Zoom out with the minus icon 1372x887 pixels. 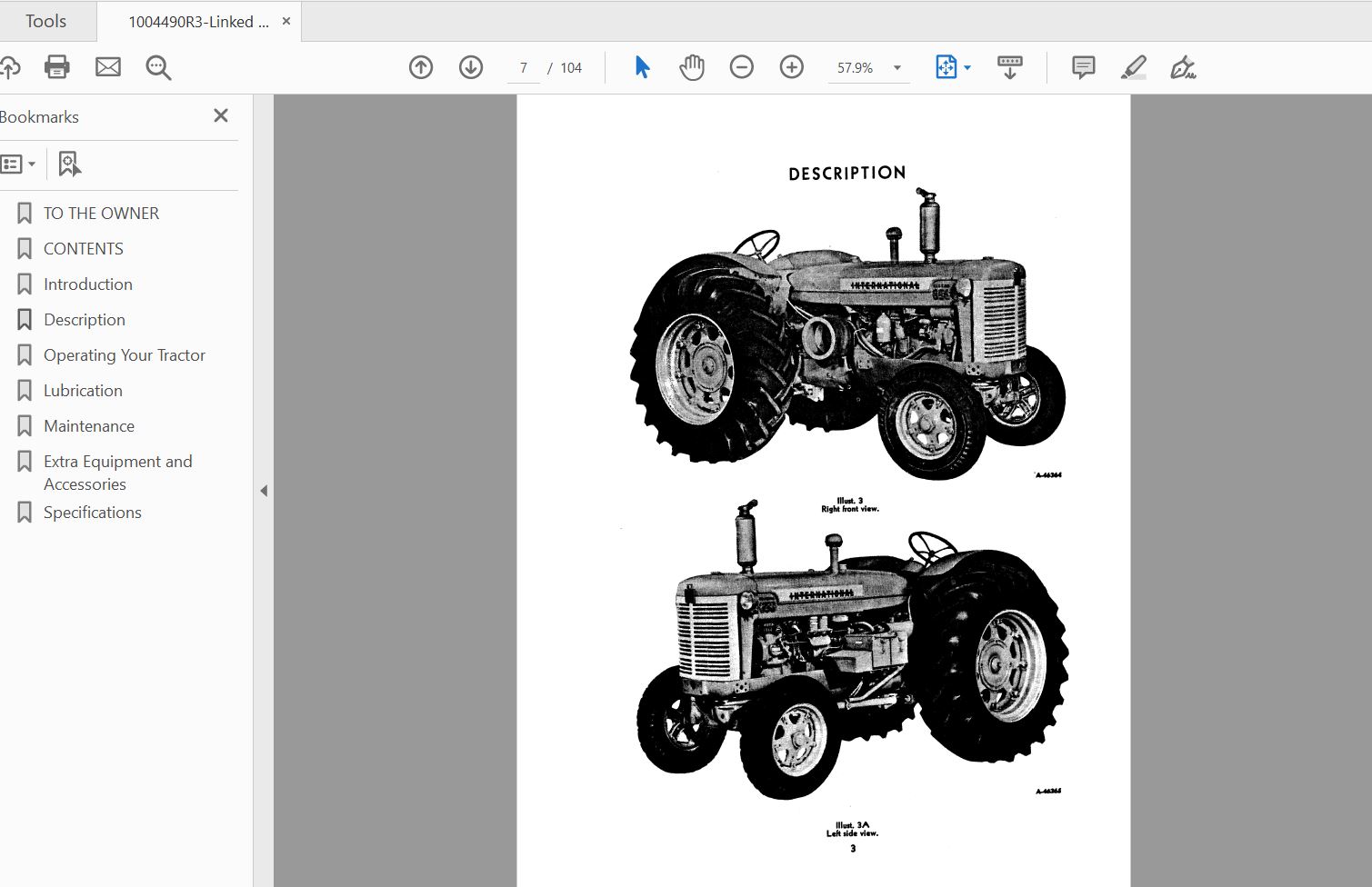coord(742,67)
